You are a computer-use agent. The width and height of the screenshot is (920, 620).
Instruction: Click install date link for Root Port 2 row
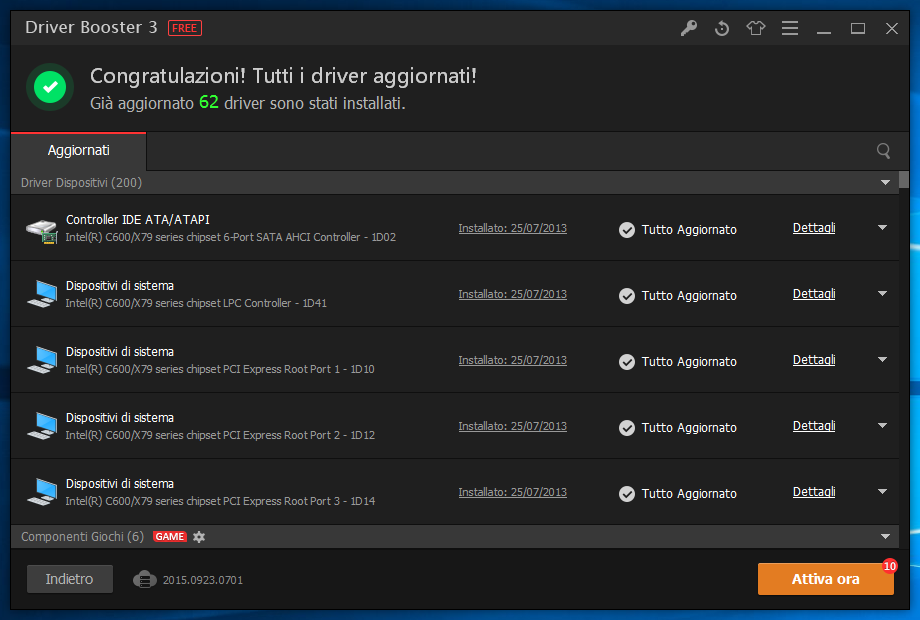(513, 426)
